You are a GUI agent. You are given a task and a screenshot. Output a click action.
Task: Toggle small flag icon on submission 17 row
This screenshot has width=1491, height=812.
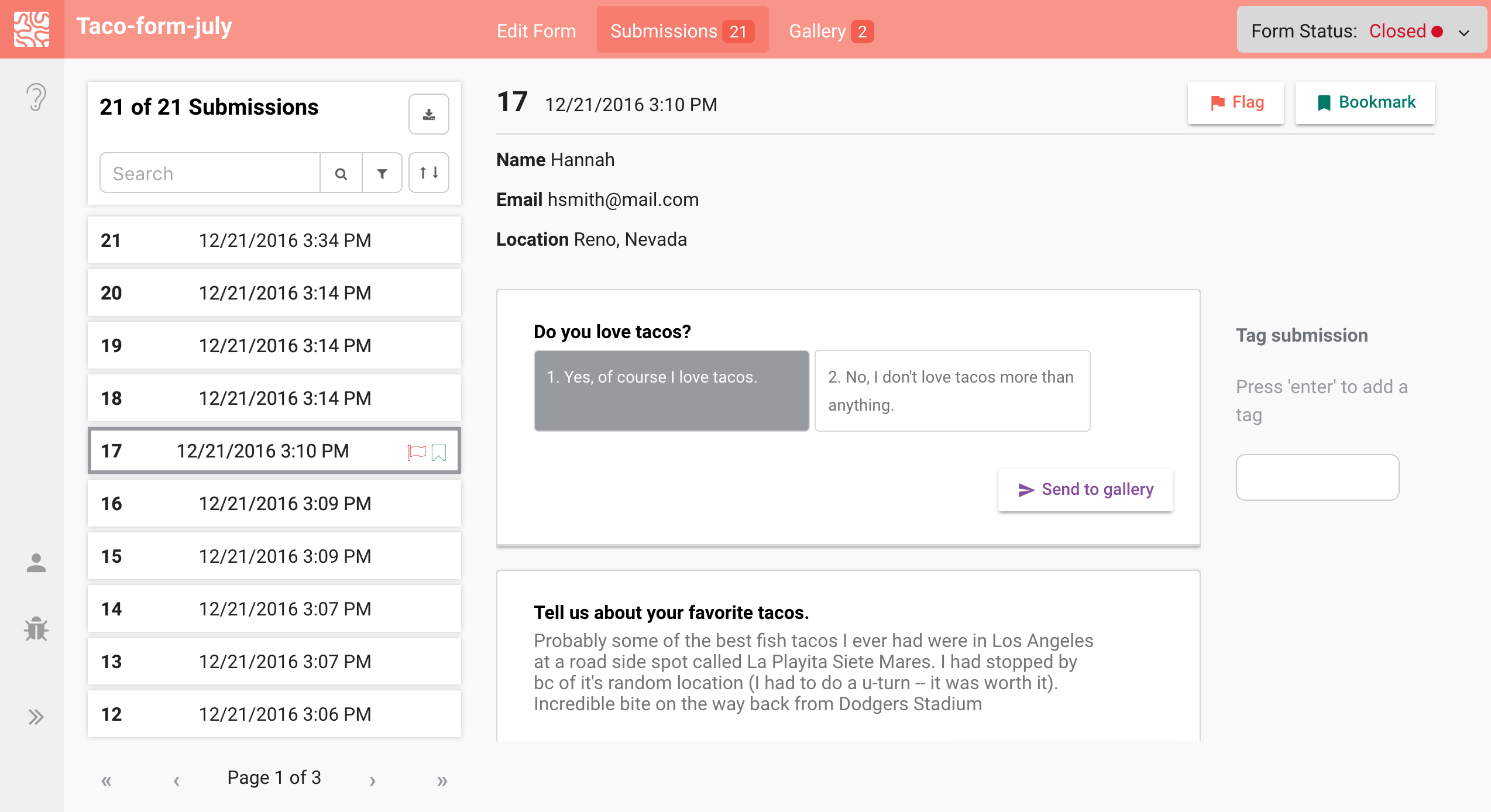[x=416, y=452]
